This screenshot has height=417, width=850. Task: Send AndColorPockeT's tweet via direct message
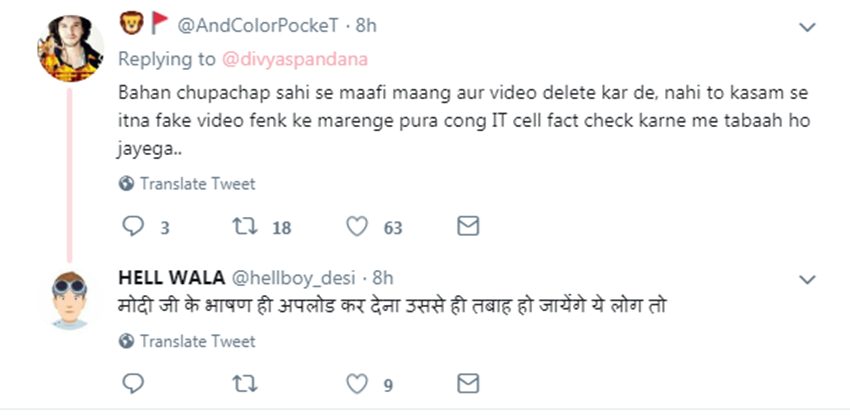click(467, 227)
